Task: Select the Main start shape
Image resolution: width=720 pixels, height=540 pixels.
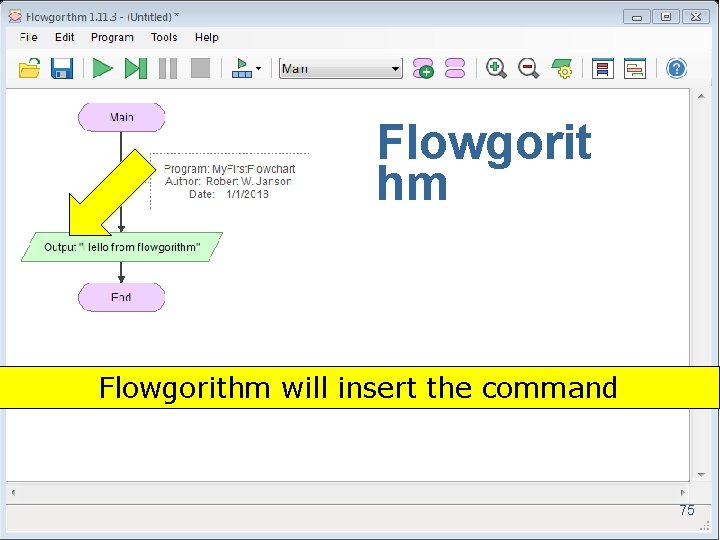Action: (x=121, y=117)
